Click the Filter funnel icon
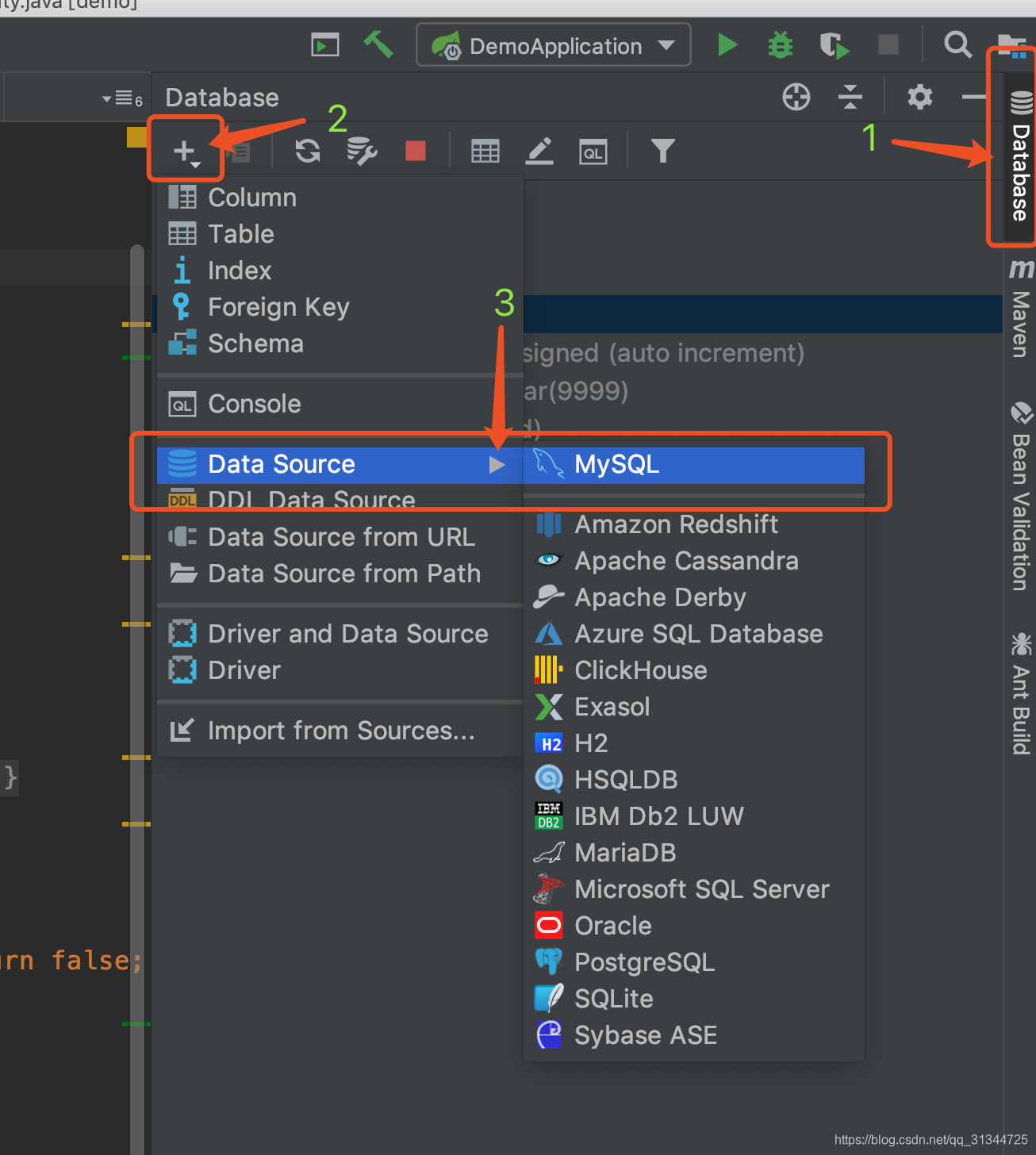This screenshot has width=1036, height=1155. tap(662, 150)
